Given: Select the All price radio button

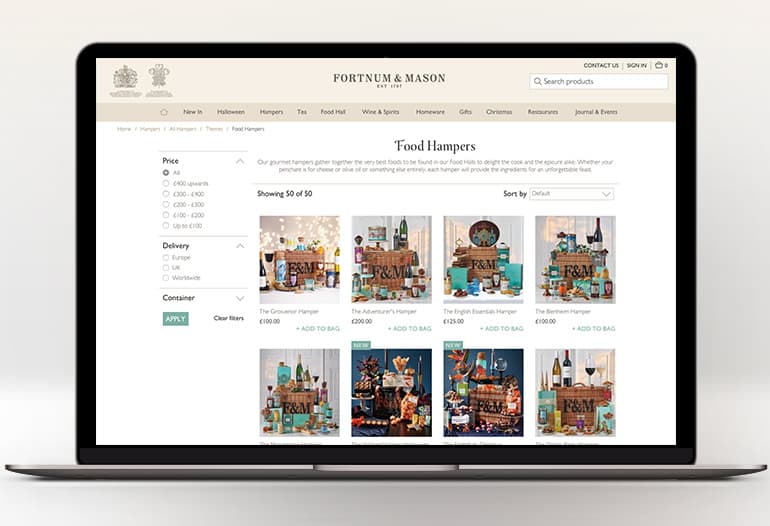Looking at the screenshot, I should coord(166,172).
